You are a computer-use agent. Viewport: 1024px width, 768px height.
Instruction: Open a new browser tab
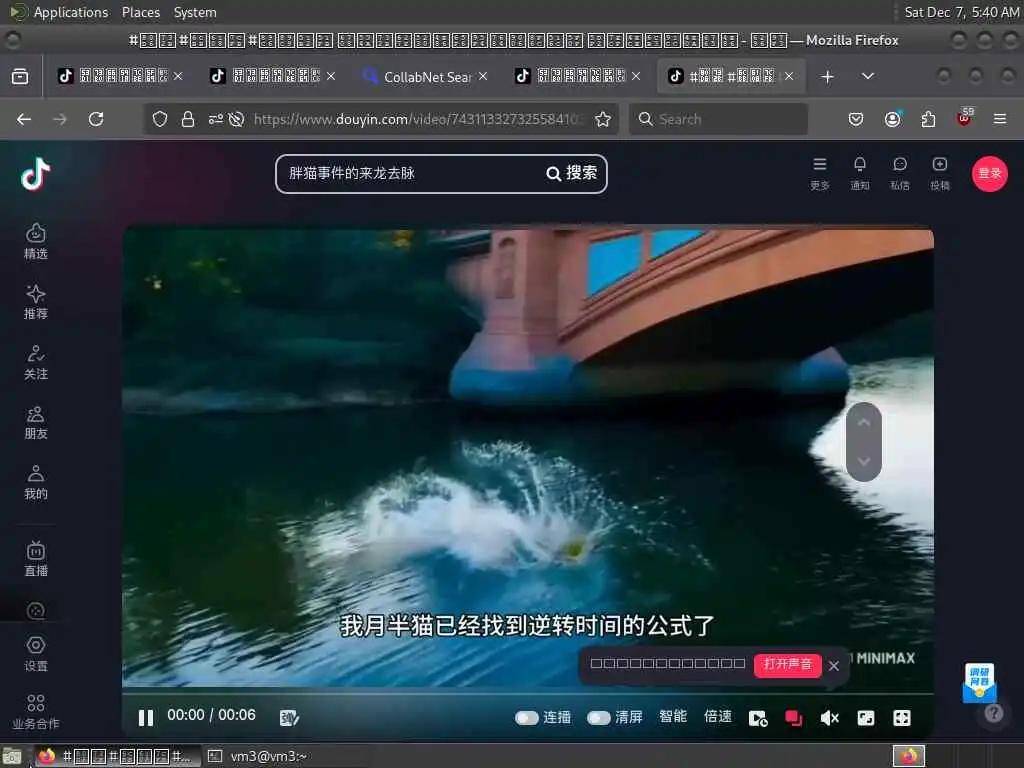click(827, 77)
